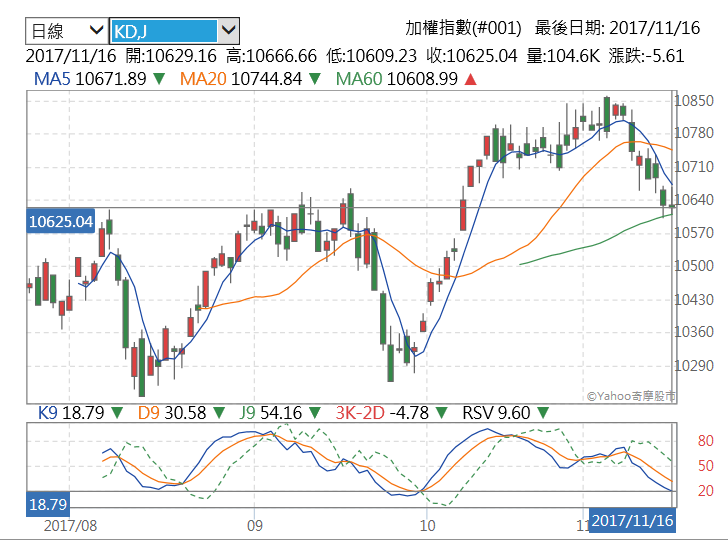Click the red MA60 up arrow
The image size is (728, 541).
click(470, 79)
